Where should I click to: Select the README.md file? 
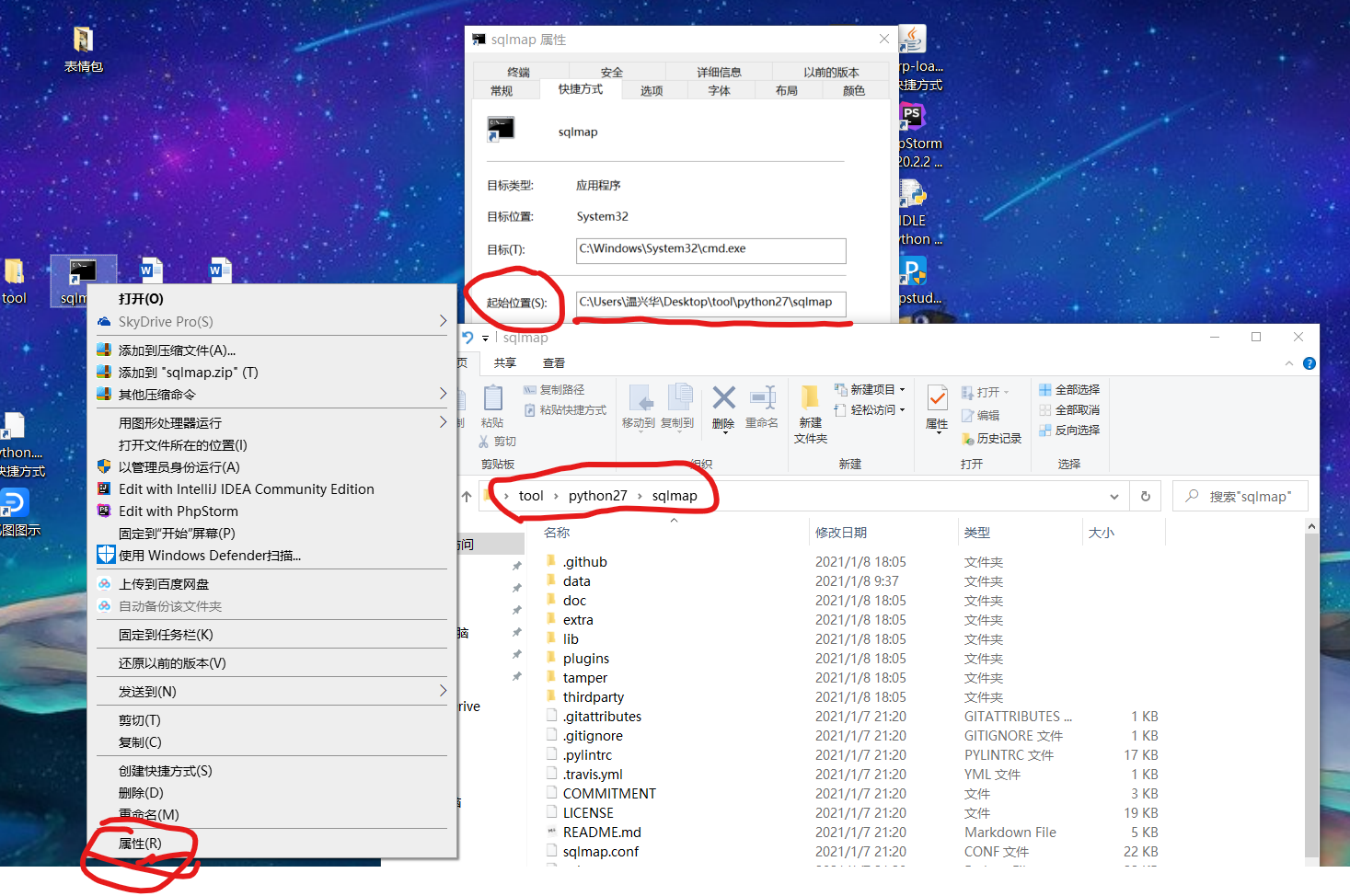point(602,833)
